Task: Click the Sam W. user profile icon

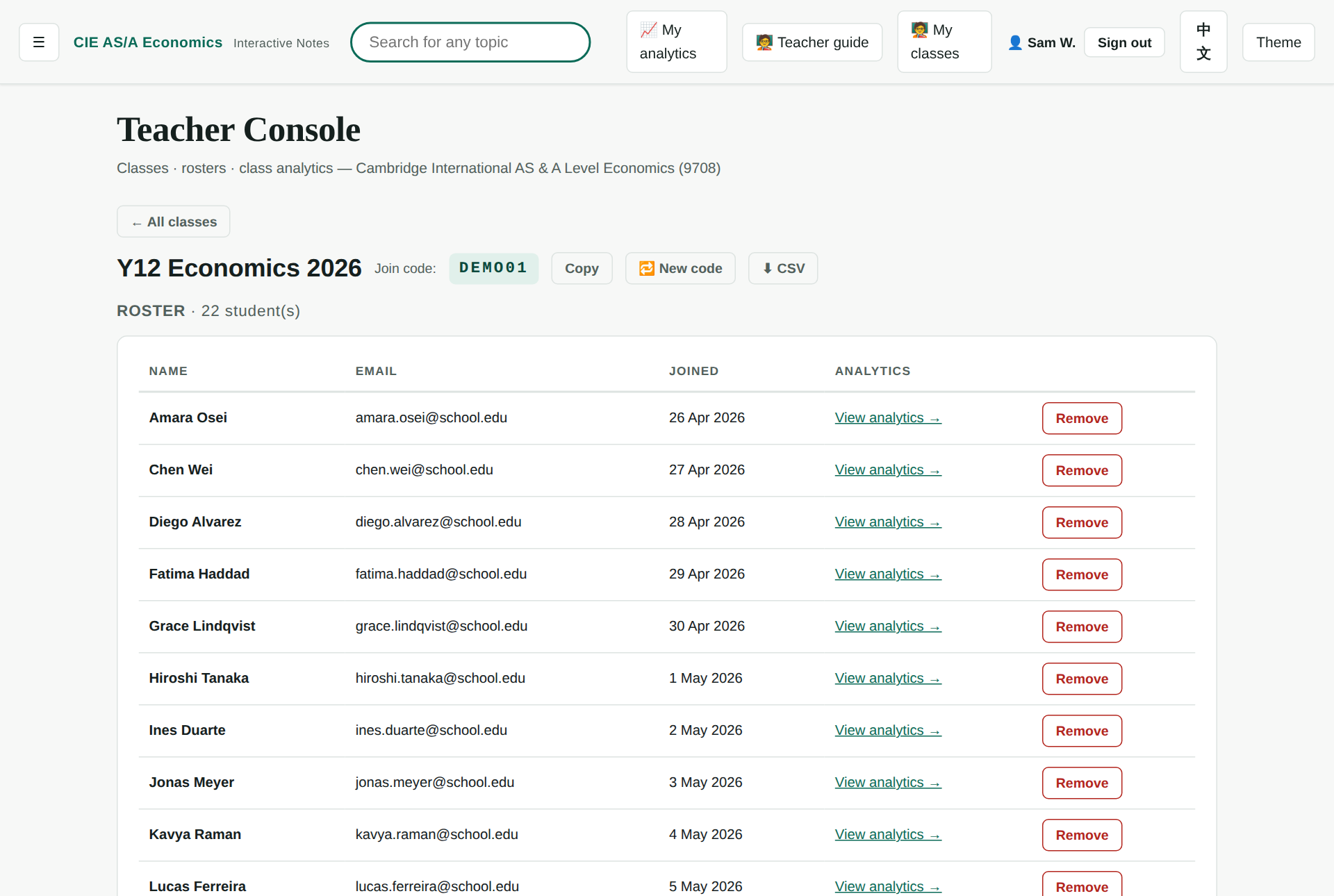Action: click(1015, 42)
